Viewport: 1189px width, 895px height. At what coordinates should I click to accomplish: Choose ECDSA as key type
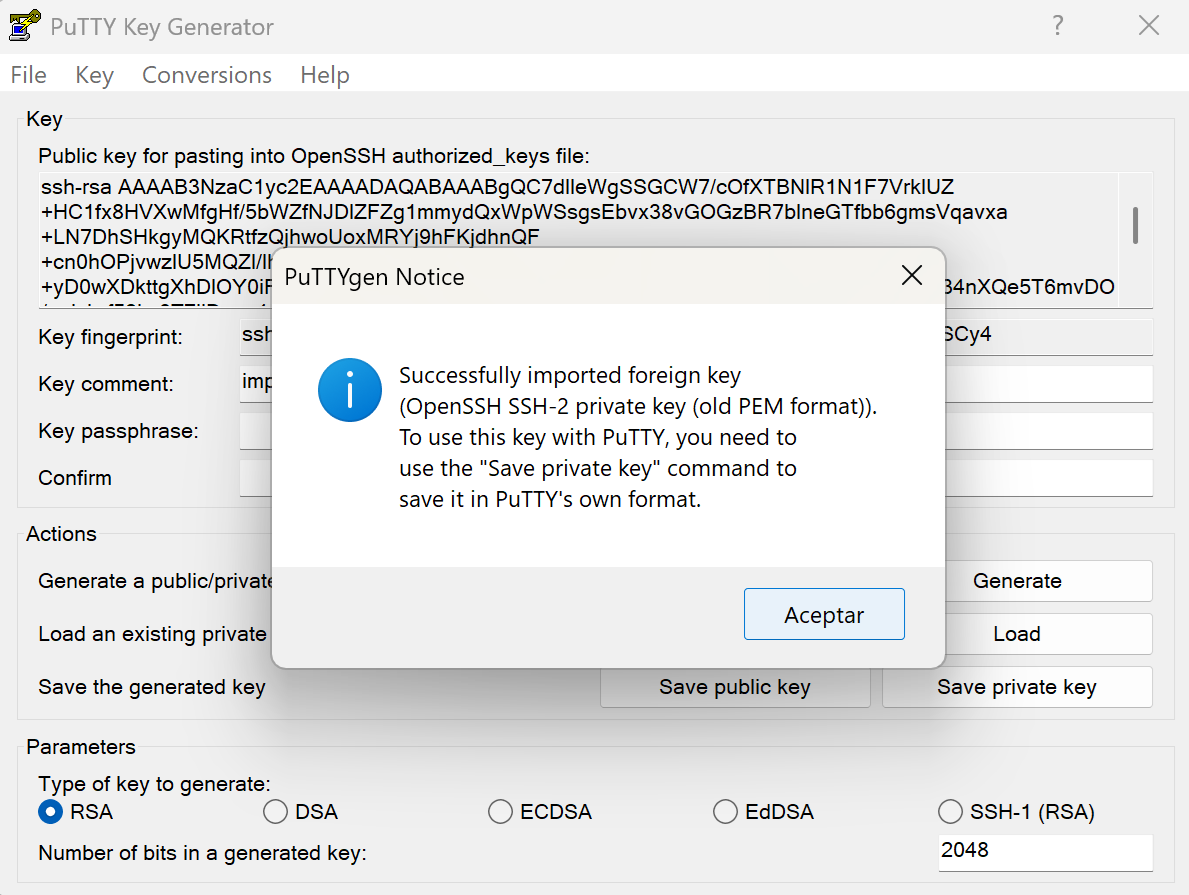(501, 812)
